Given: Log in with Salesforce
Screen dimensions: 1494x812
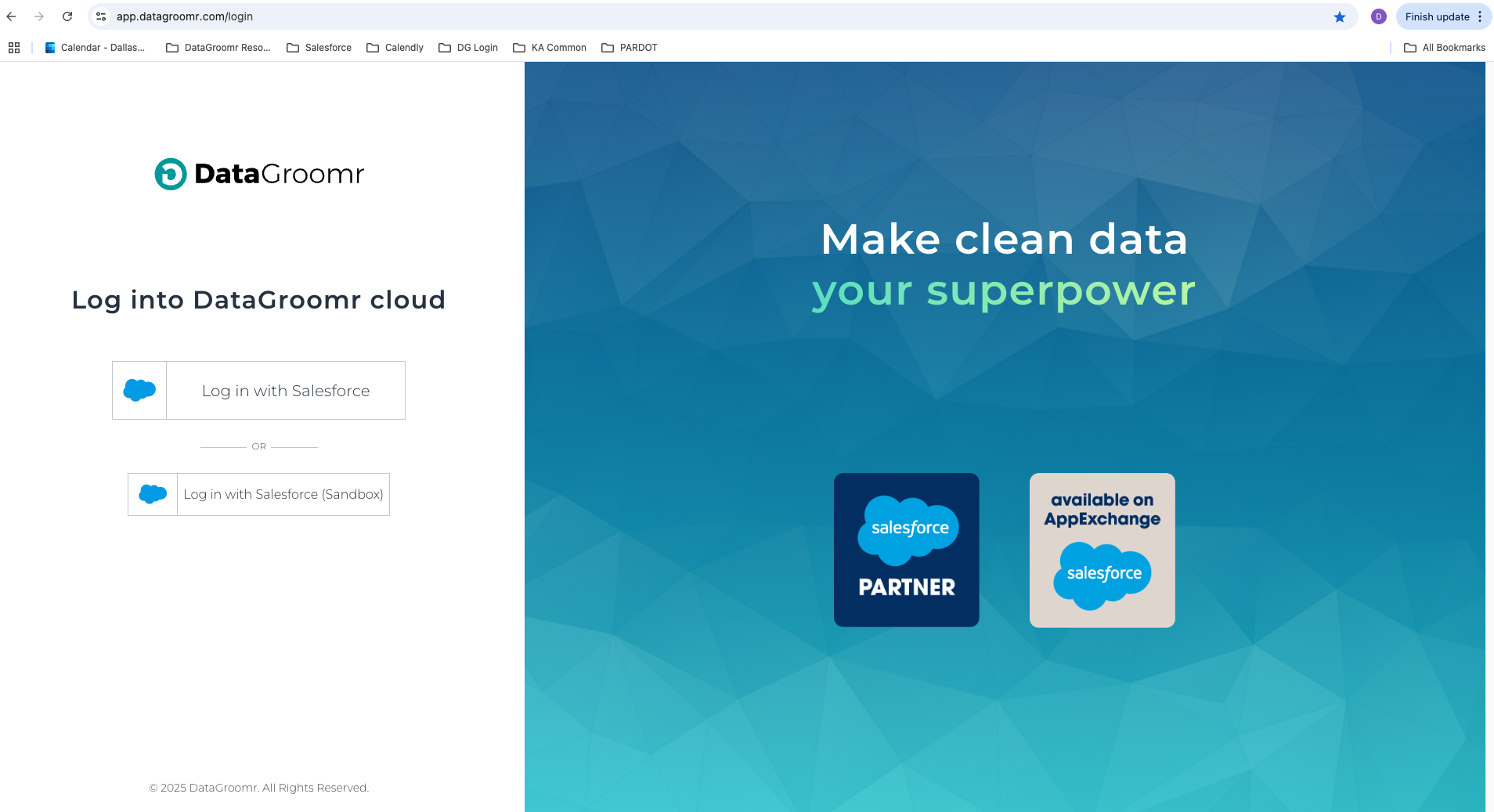Looking at the screenshot, I should coord(258,390).
